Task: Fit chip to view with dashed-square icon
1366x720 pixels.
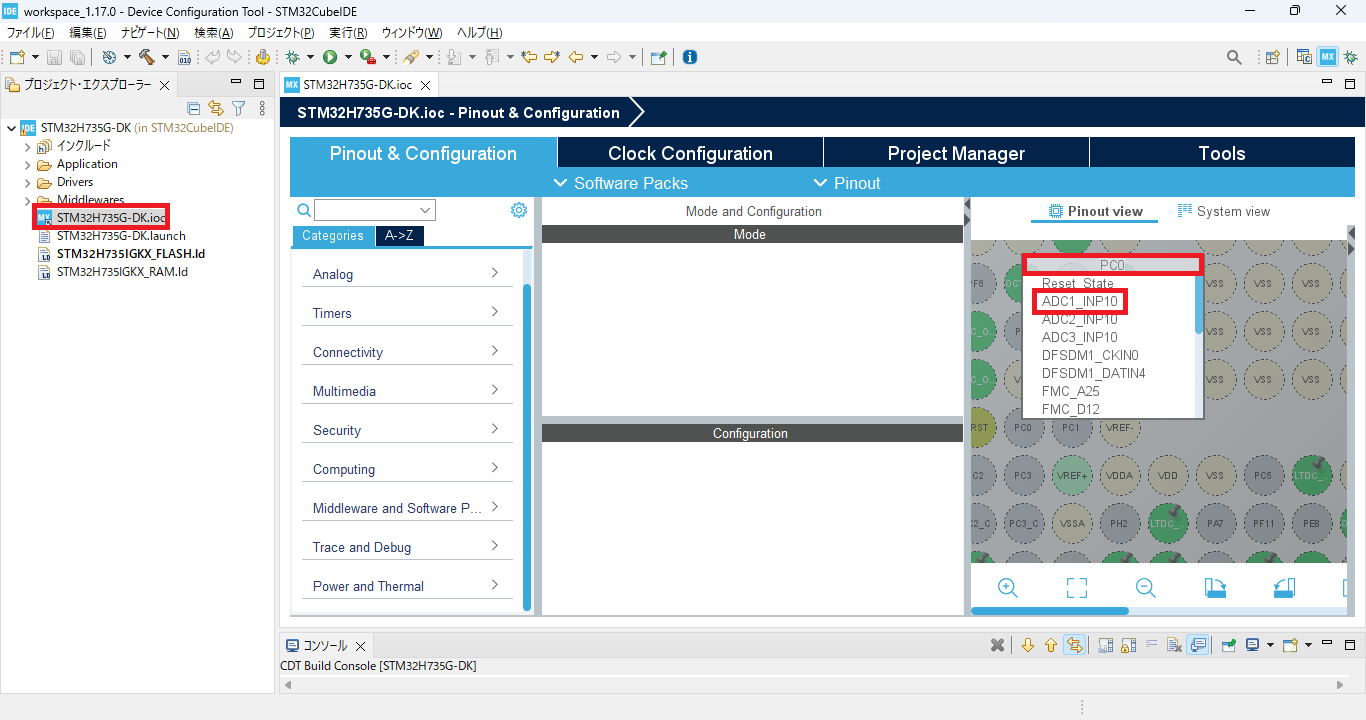Action: coord(1076,588)
